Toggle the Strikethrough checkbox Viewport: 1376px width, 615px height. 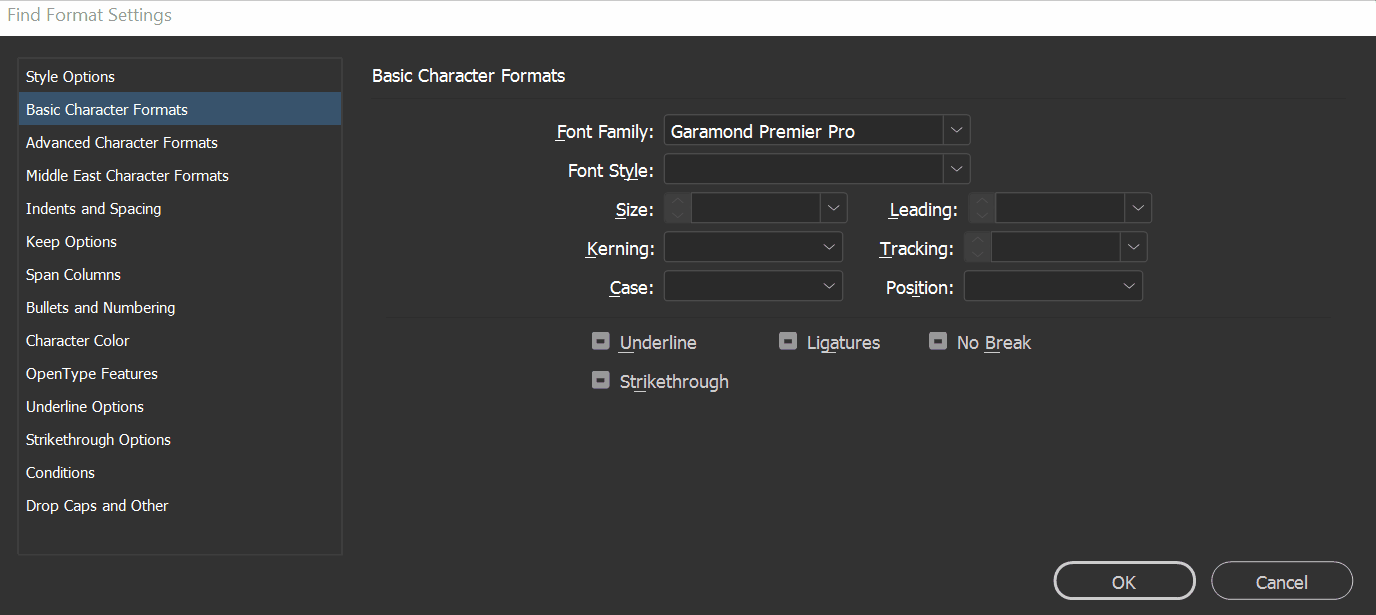coord(601,380)
